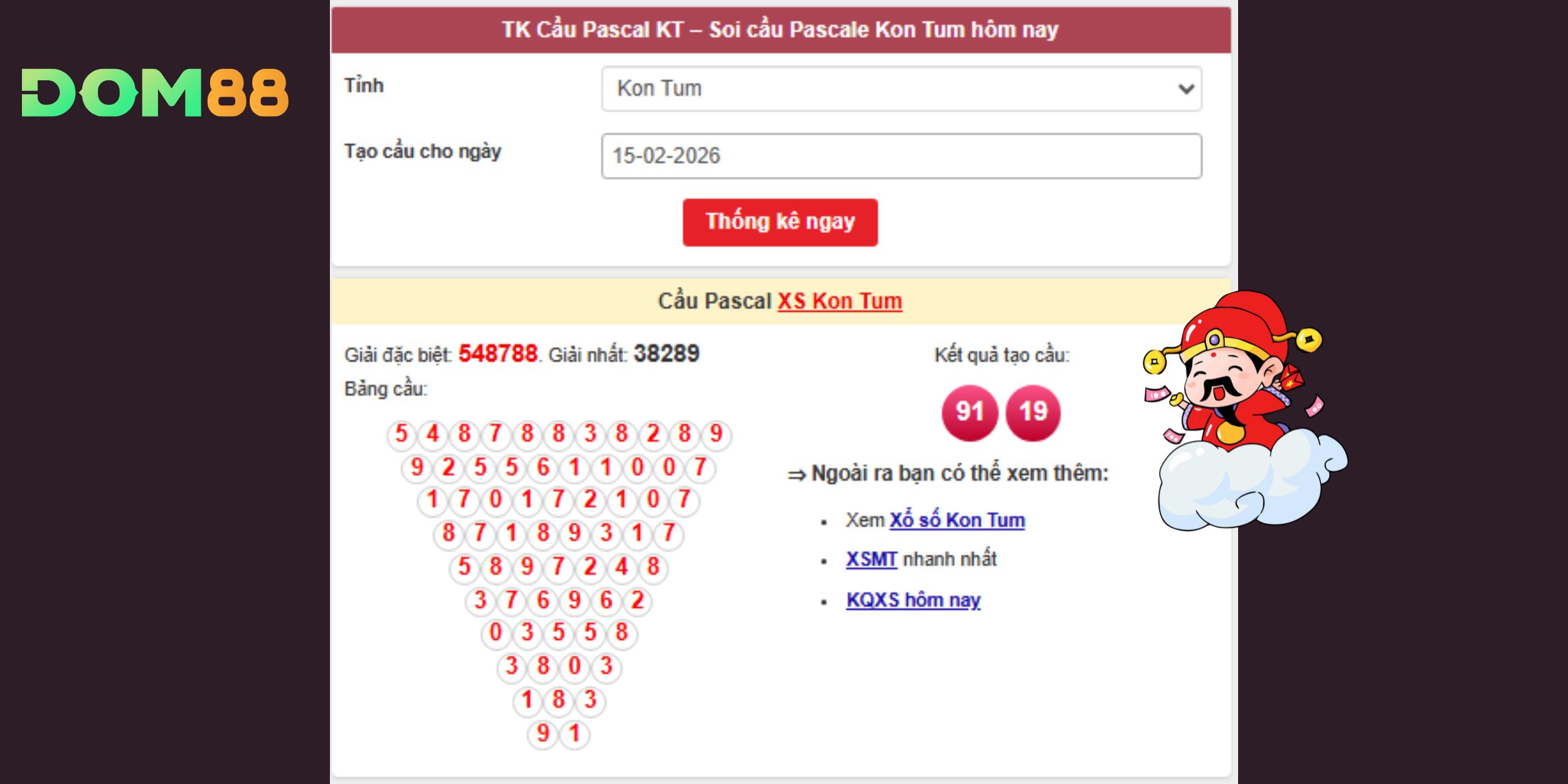Click the date field showing 15-02-2026
Image resolution: width=1568 pixels, height=784 pixels.
(901, 156)
